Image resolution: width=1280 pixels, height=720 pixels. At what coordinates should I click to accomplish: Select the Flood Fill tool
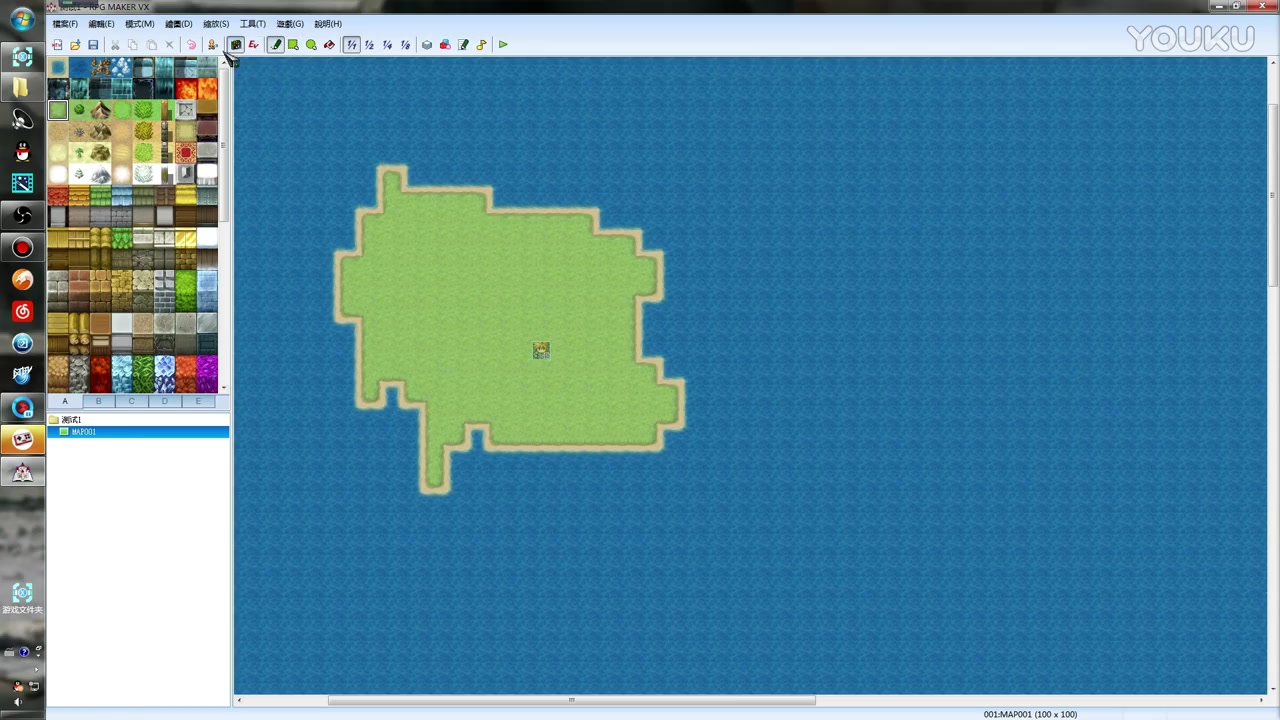pyautogui.click(x=329, y=44)
